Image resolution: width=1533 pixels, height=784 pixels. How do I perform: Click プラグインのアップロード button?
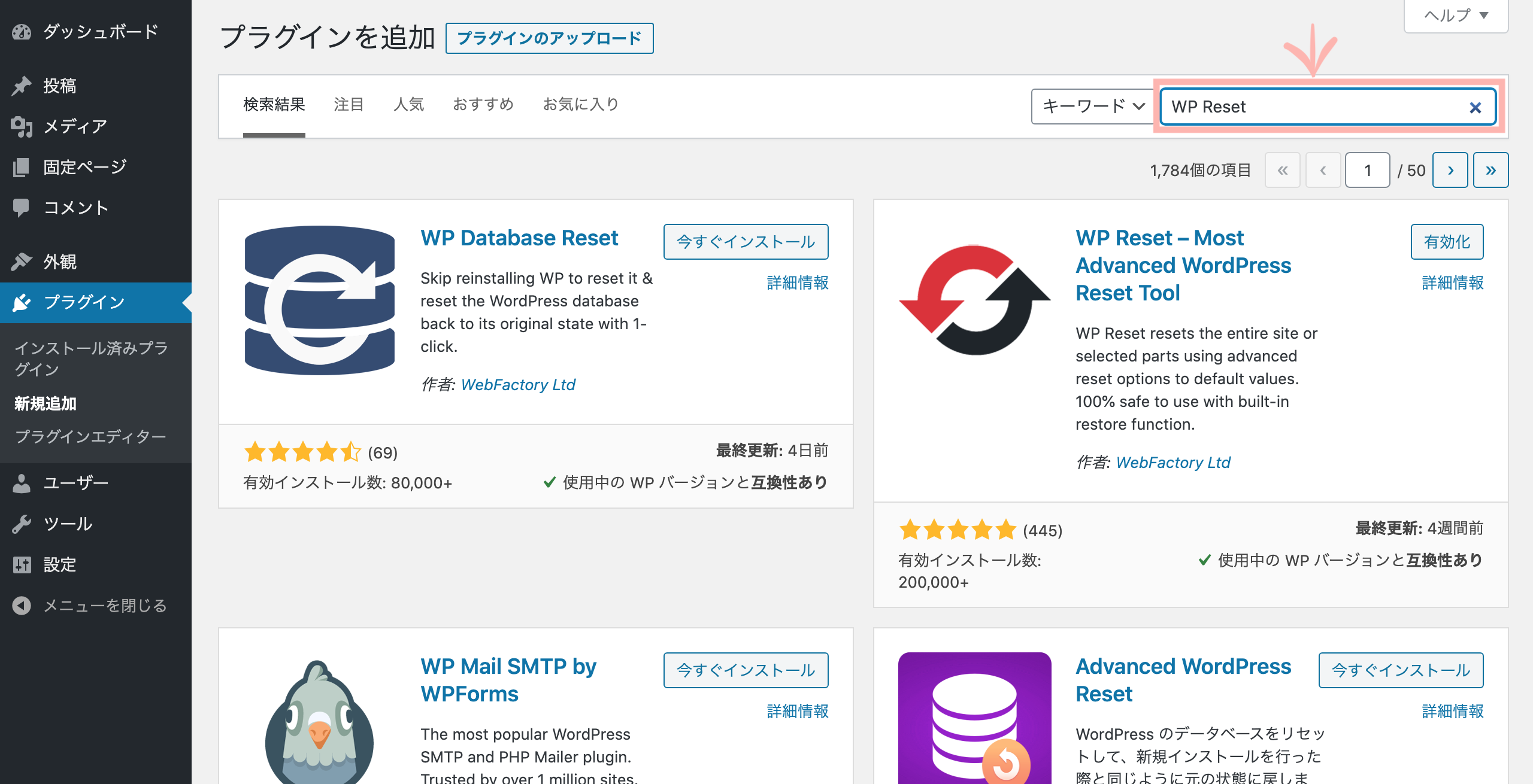coord(549,38)
